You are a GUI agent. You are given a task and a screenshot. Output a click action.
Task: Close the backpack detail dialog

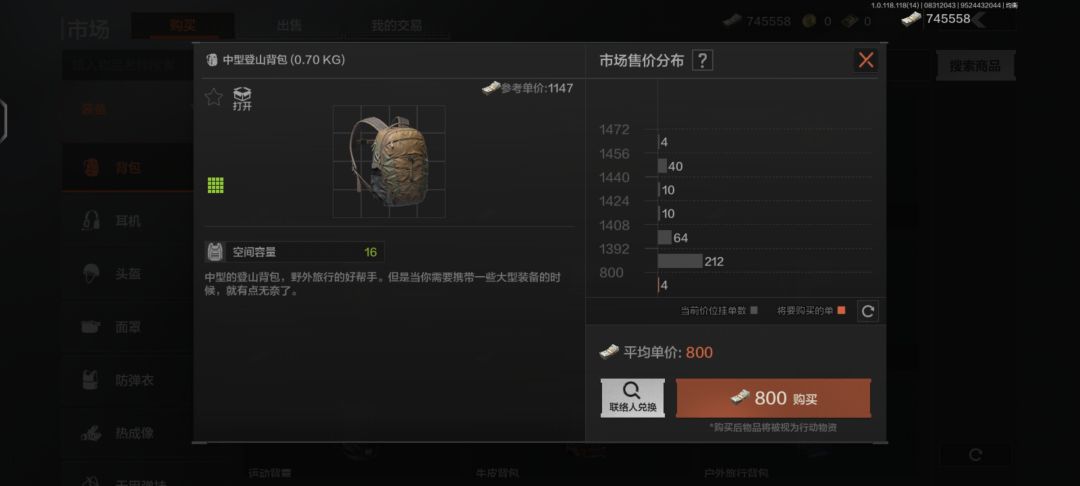(866, 60)
